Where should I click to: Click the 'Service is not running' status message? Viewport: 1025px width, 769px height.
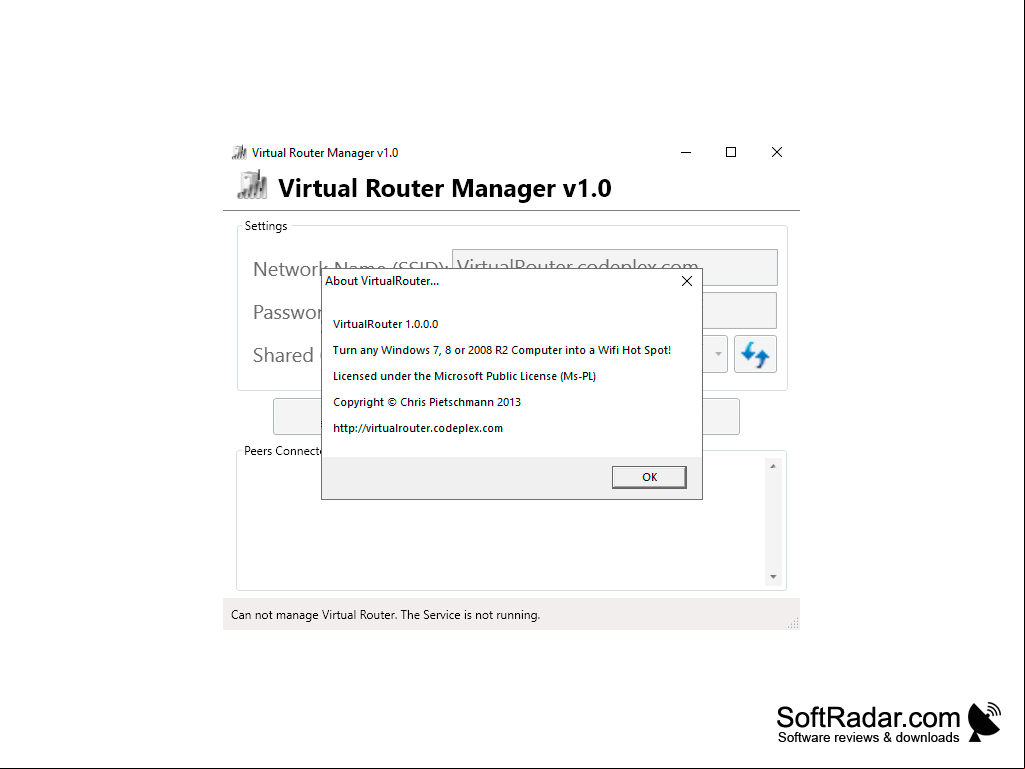click(386, 615)
